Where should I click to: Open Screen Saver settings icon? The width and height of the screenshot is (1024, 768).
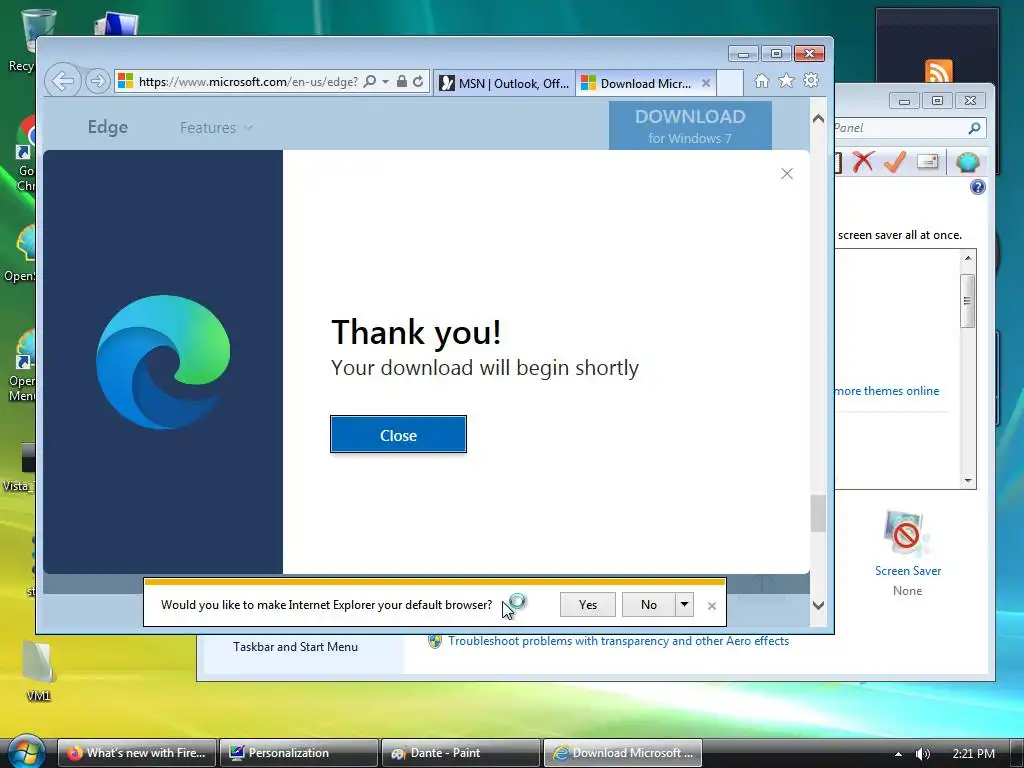pyautogui.click(x=907, y=534)
